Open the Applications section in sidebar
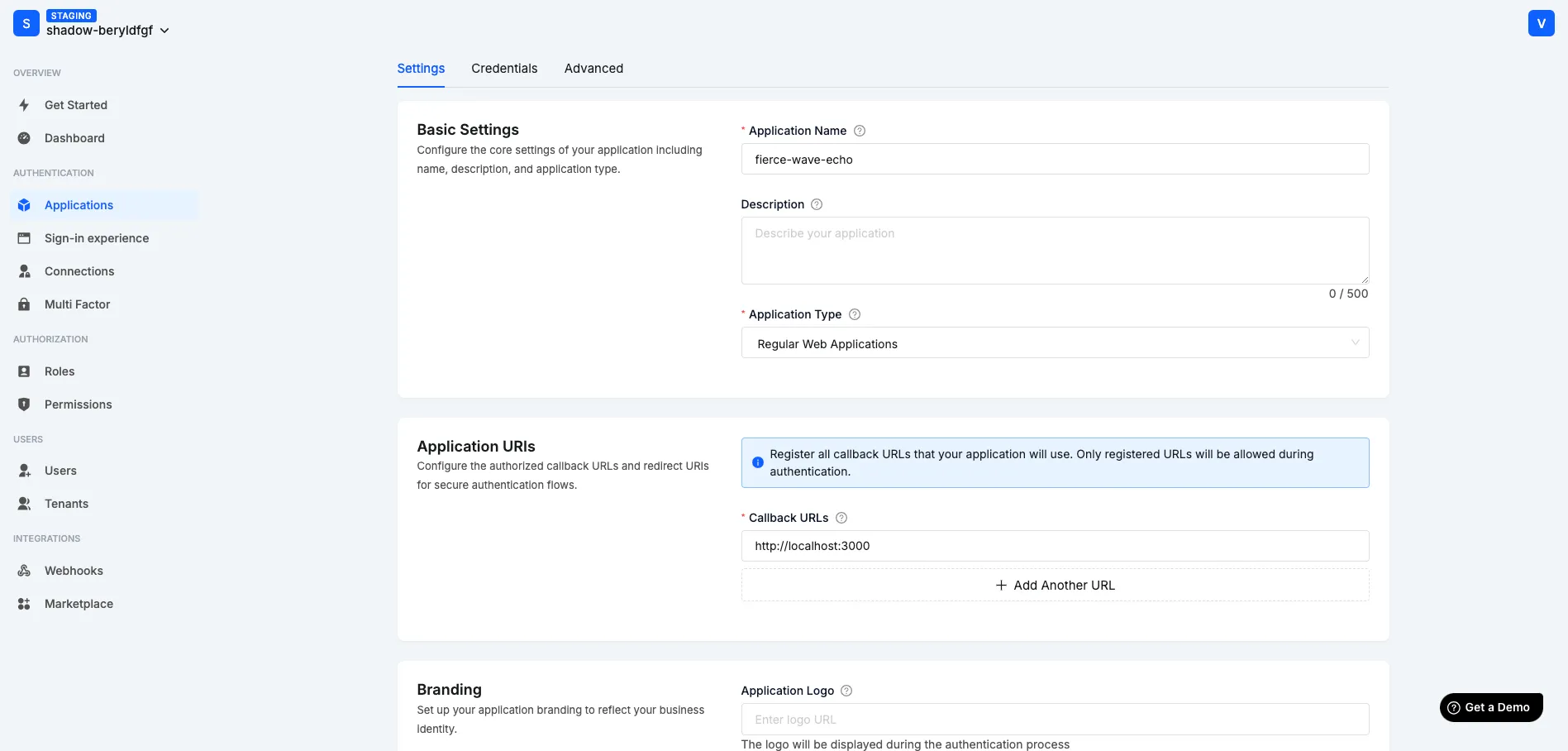 (79, 204)
